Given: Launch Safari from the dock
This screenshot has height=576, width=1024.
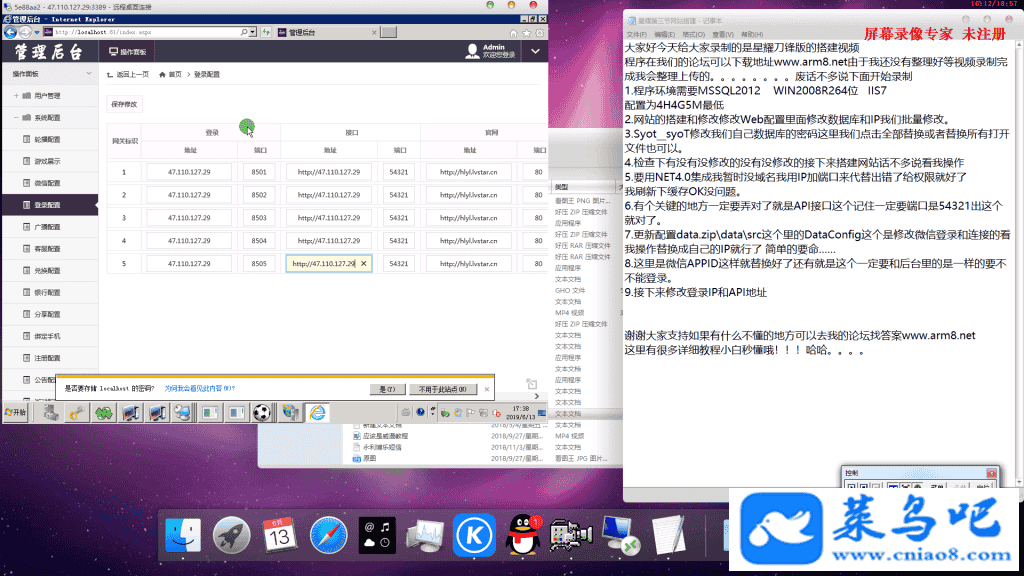Looking at the screenshot, I should 328,535.
